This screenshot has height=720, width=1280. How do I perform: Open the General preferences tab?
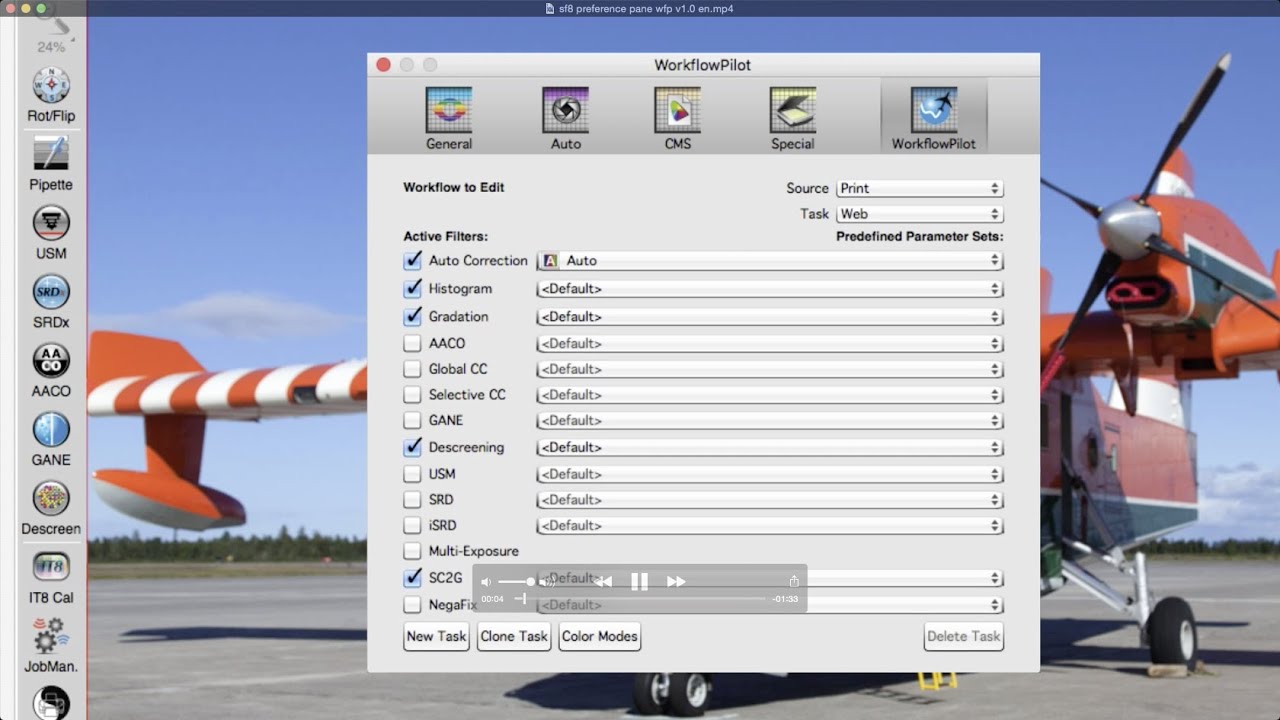(449, 118)
